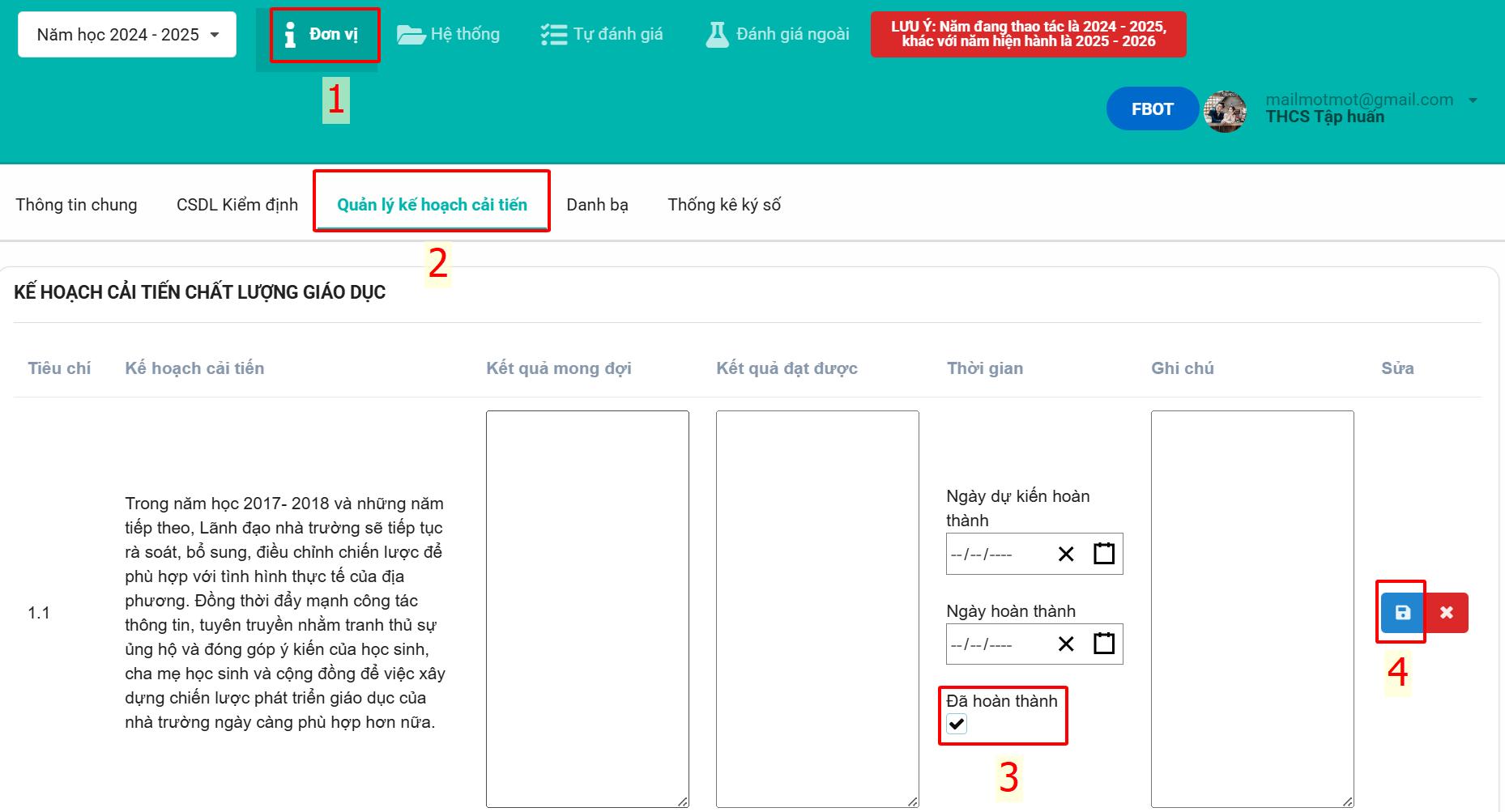Open the Hệ thống folder menu
1505x812 pixels.
[448, 34]
